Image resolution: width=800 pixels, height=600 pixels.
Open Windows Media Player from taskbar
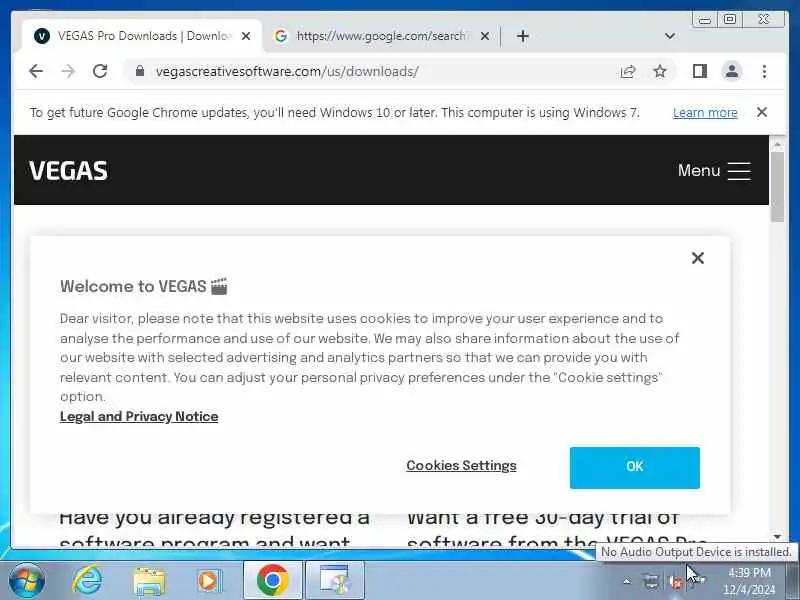209,581
